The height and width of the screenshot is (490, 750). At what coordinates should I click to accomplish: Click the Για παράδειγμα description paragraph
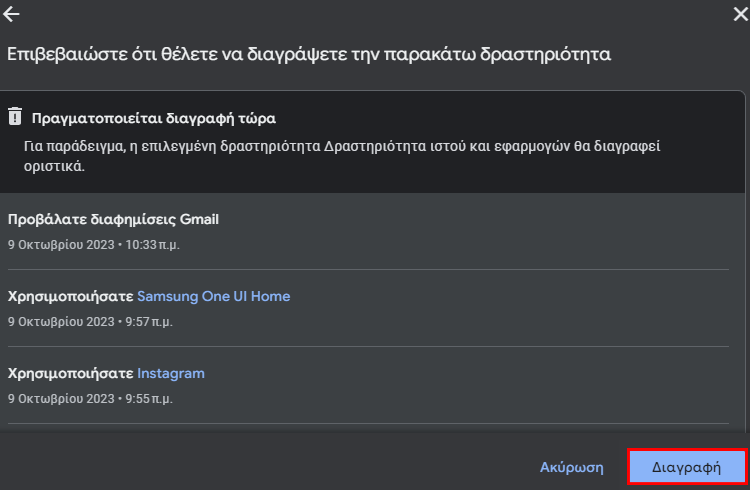tap(342, 156)
